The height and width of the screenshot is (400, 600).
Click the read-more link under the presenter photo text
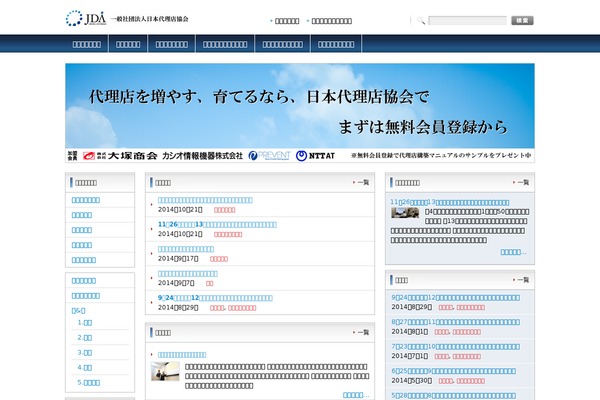tap(356, 395)
